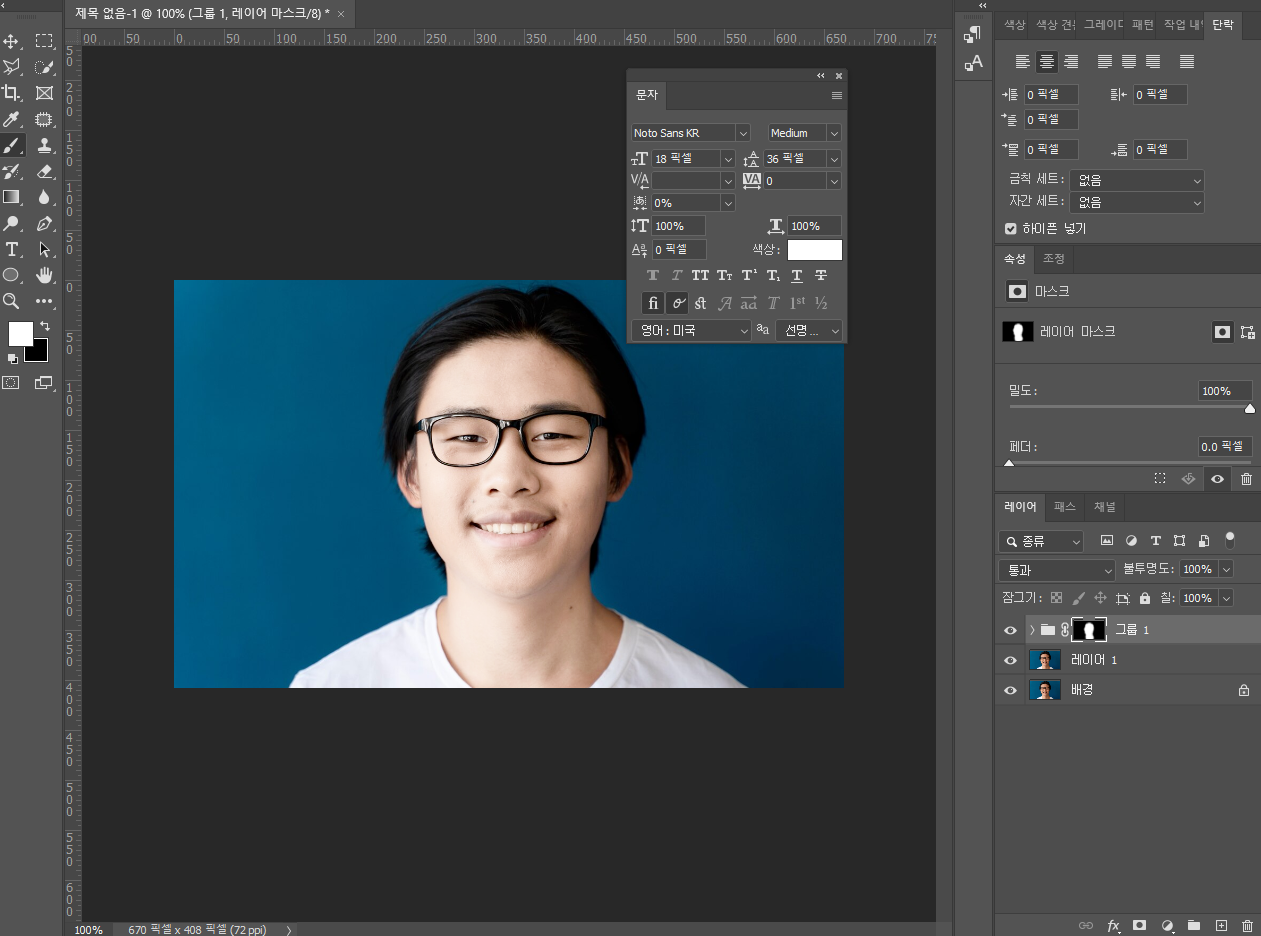
Task: Switch to the 조정 tab
Action: 1054,258
